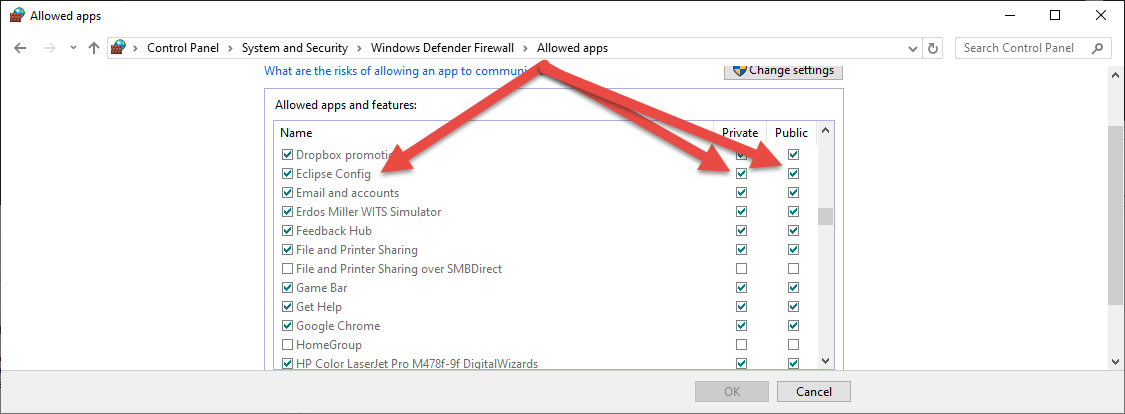This screenshot has width=1125, height=414.
Task: Open Control Panel breadcrumb
Action: pos(184,48)
